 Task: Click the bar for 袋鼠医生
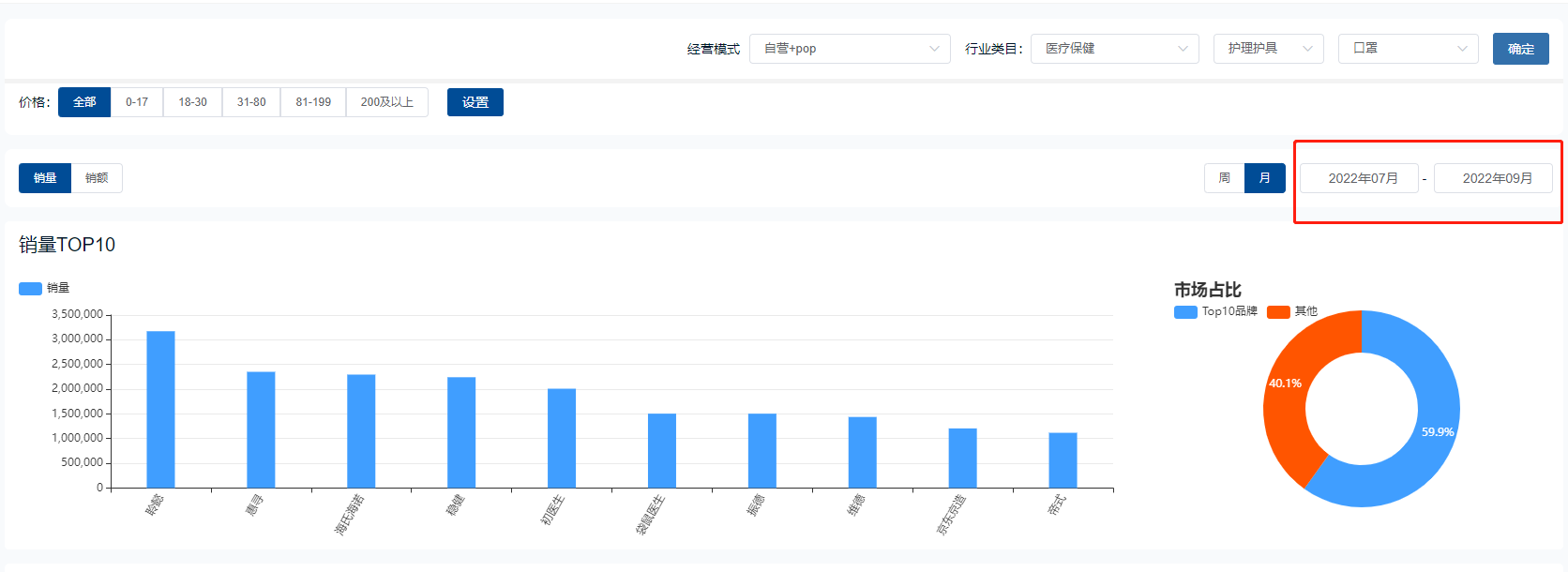(662, 451)
